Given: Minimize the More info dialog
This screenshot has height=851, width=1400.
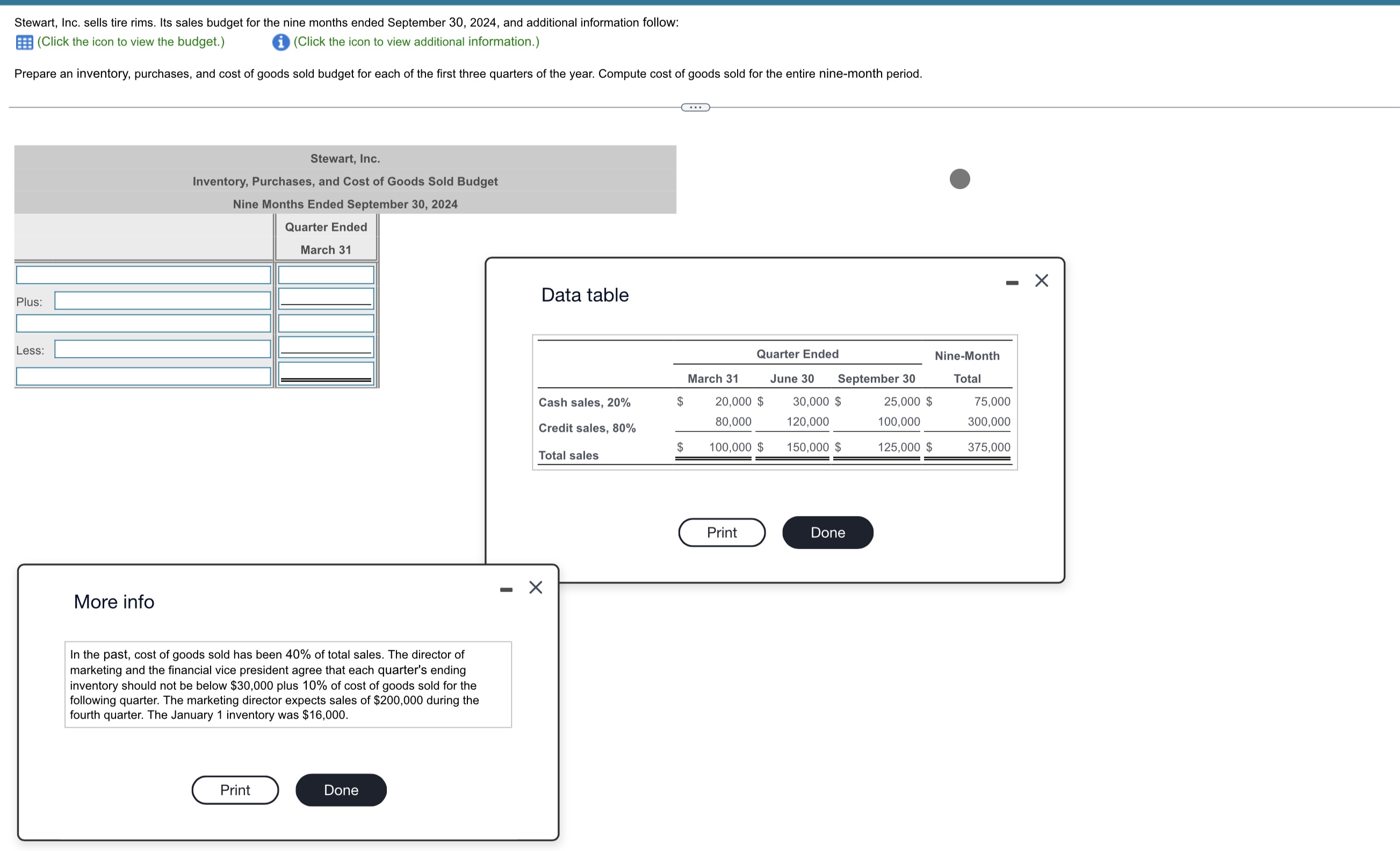Looking at the screenshot, I should click(506, 590).
